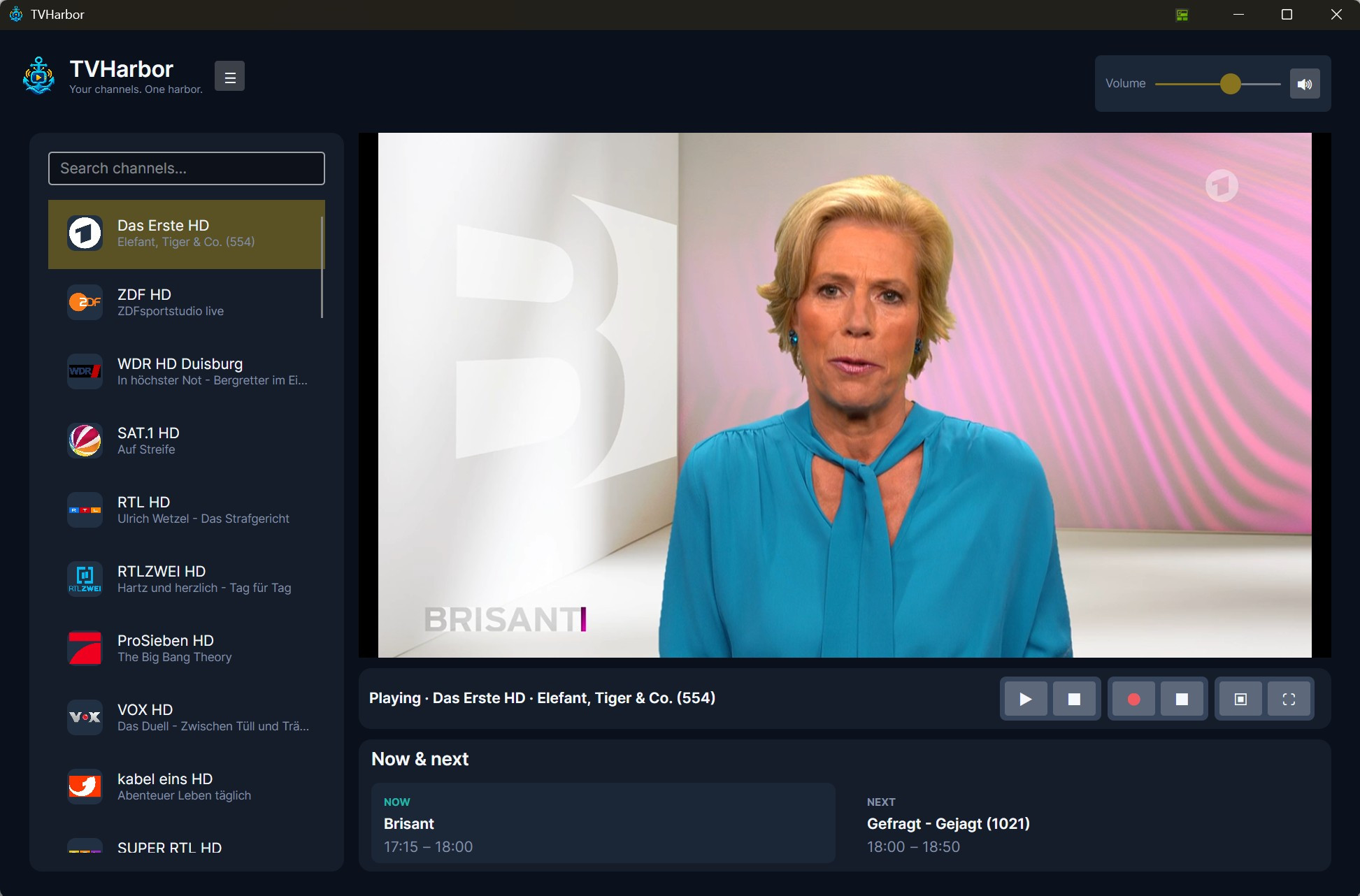Click the TVHarbor header title text

[121, 69]
